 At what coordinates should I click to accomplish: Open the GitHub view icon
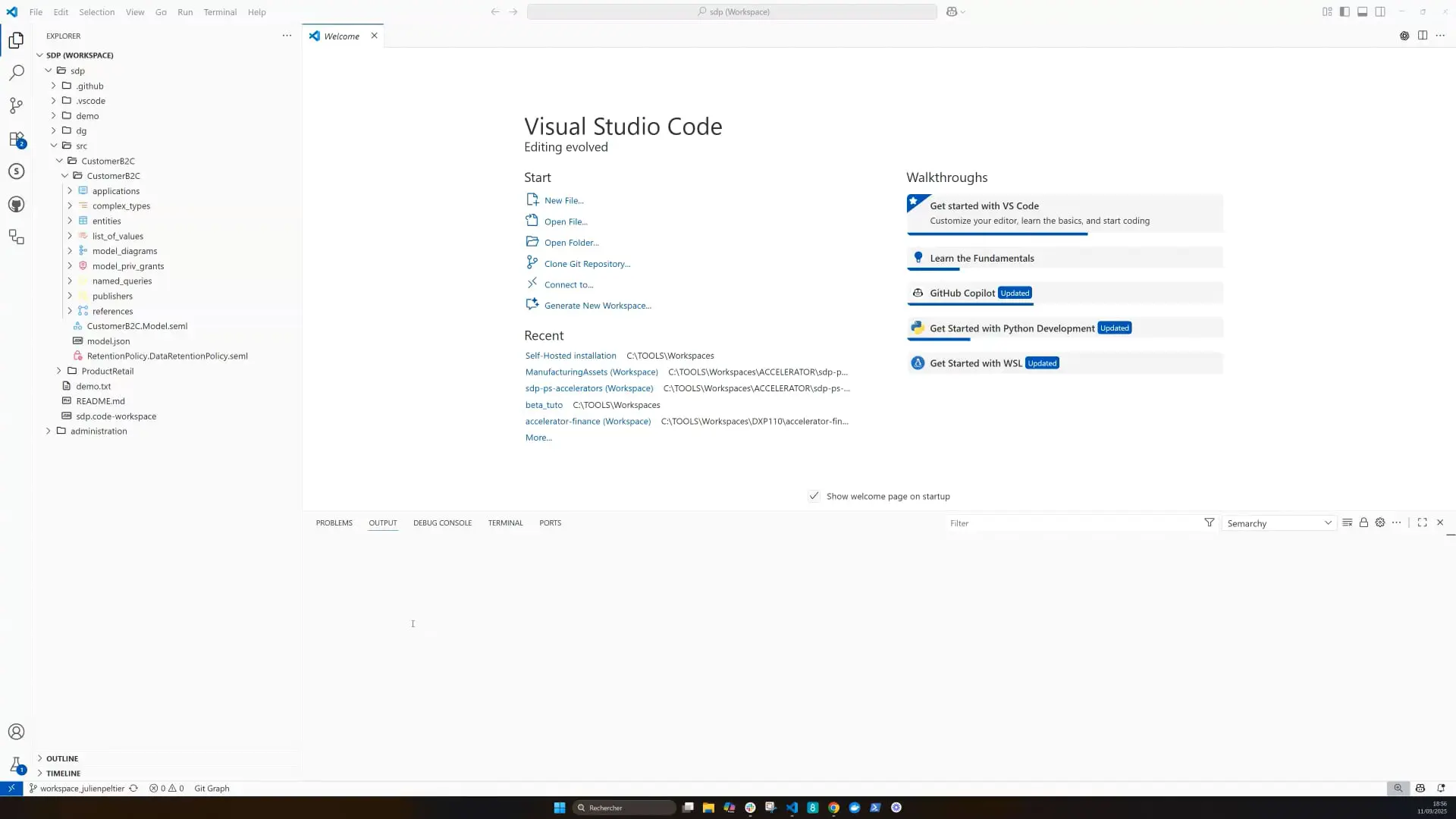tap(16, 204)
